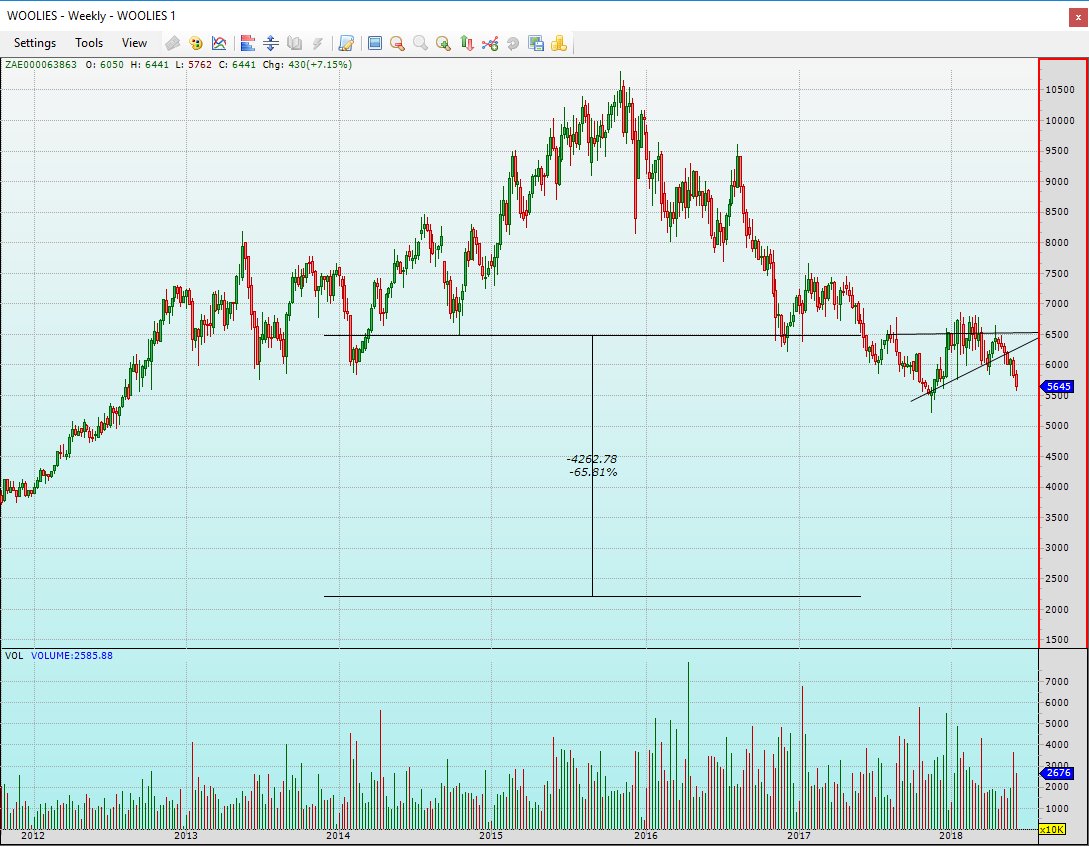Open the Settings menu

click(35, 43)
